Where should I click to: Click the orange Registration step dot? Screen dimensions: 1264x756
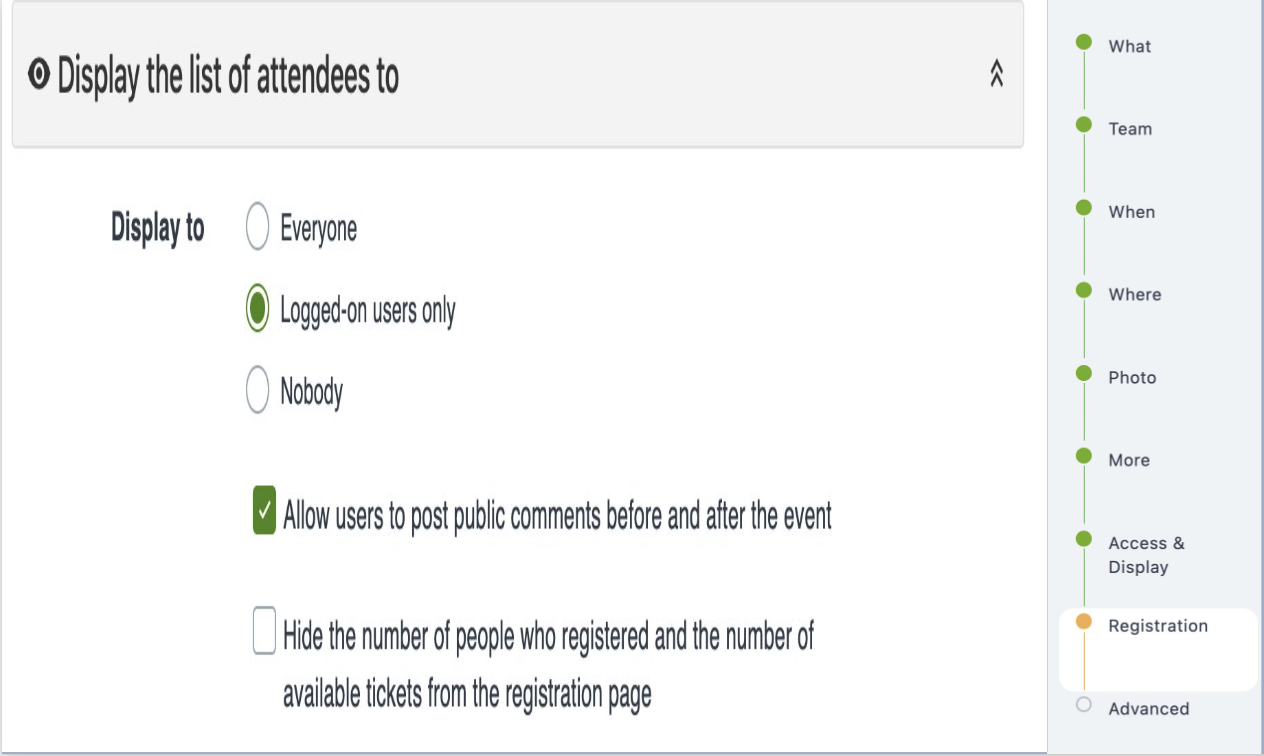1086,622
